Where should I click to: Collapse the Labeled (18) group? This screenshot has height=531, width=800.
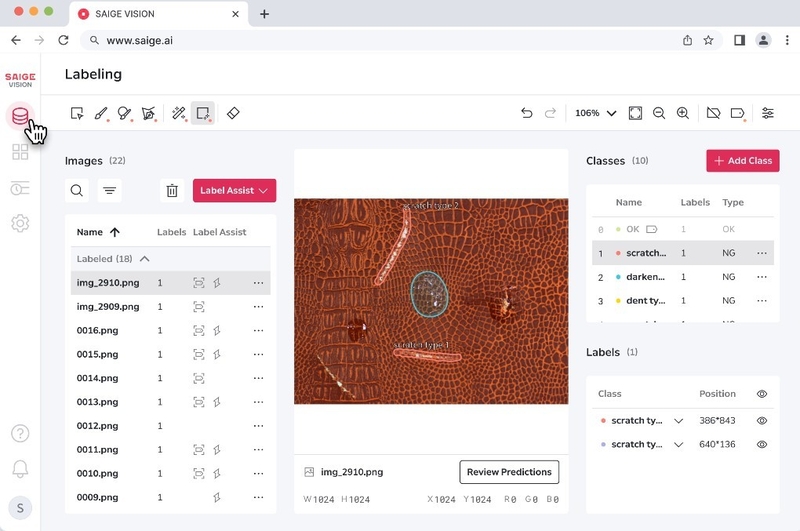[x=144, y=258]
